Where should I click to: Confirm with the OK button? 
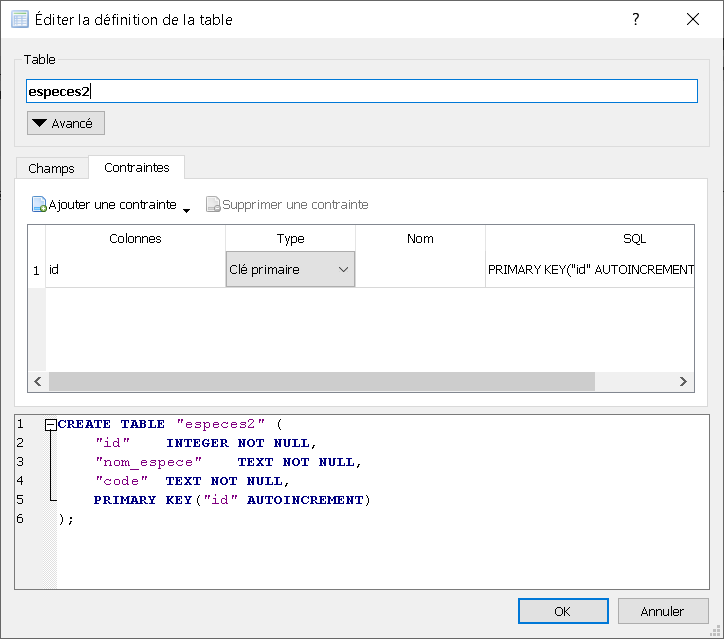[x=563, y=611]
